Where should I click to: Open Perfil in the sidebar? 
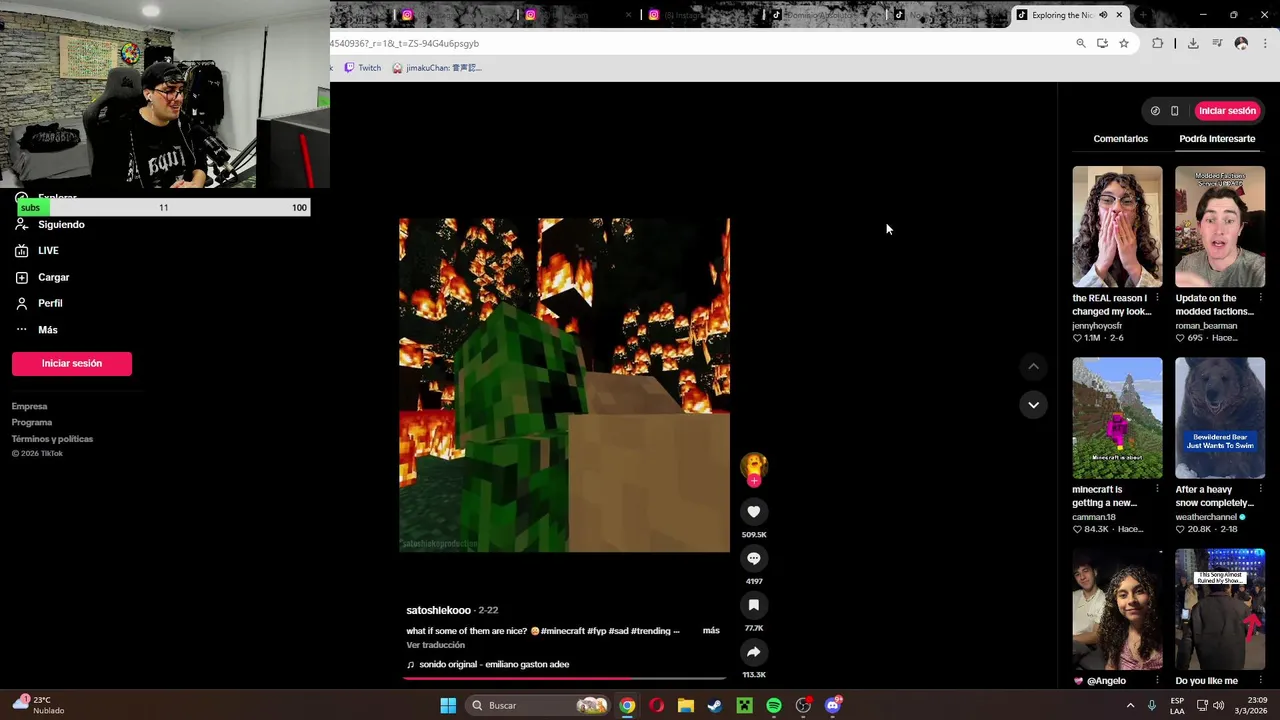tap(50, 303)
